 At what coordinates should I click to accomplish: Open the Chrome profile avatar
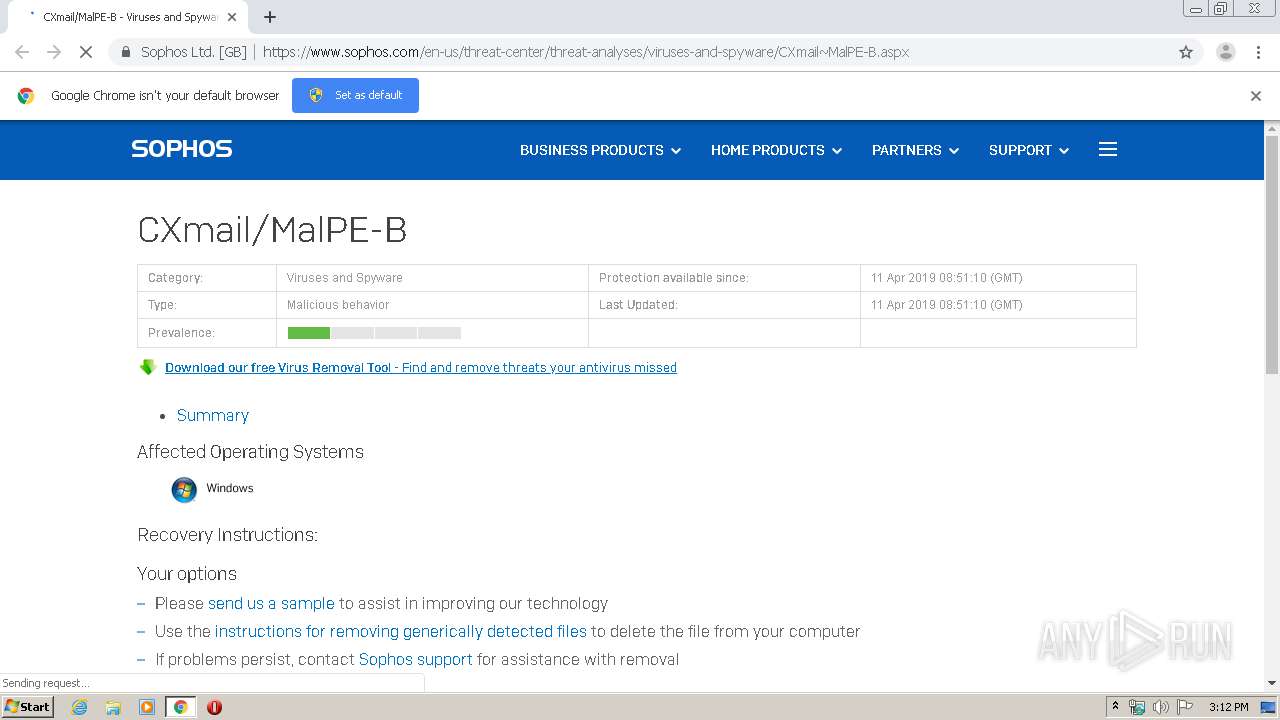pos(1225,52)
